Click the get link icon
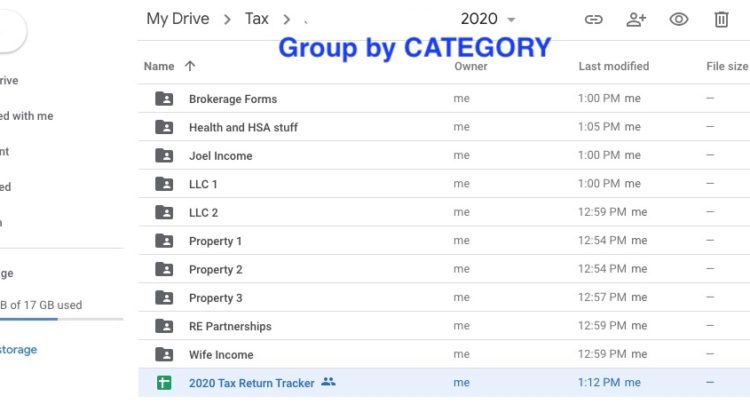This screenshot has width=750, height=420. (x=593, y=19)
